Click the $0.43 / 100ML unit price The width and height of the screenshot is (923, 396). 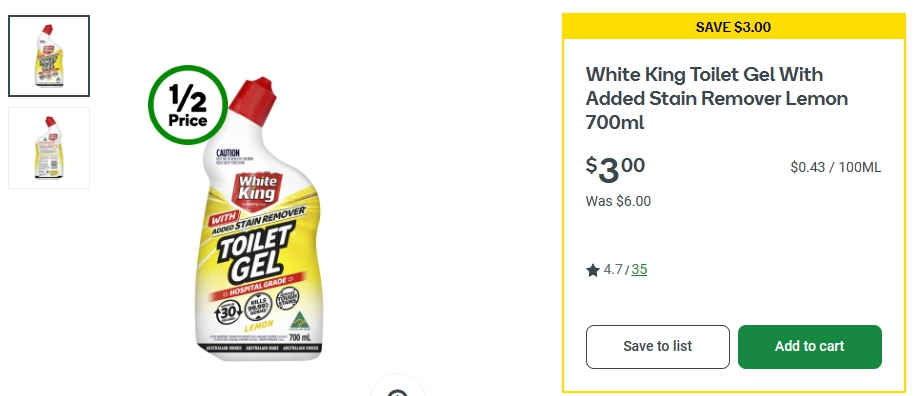click(x=836, y=168)
